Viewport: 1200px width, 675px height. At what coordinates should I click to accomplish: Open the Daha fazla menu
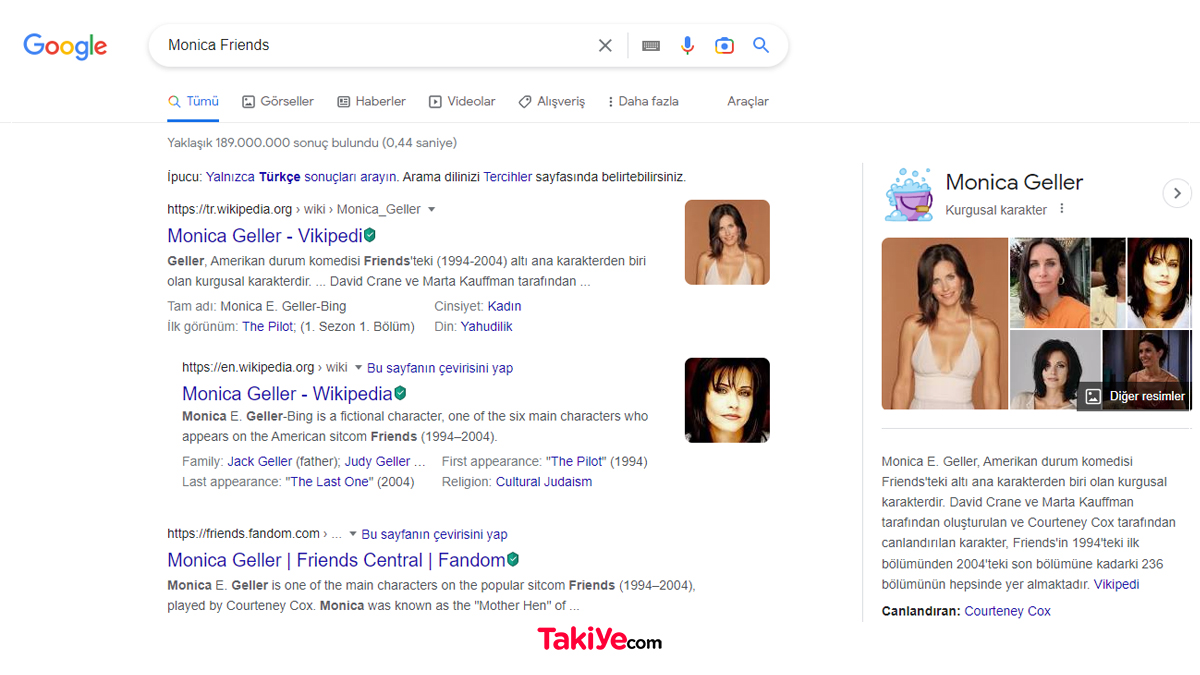(643, 101)
